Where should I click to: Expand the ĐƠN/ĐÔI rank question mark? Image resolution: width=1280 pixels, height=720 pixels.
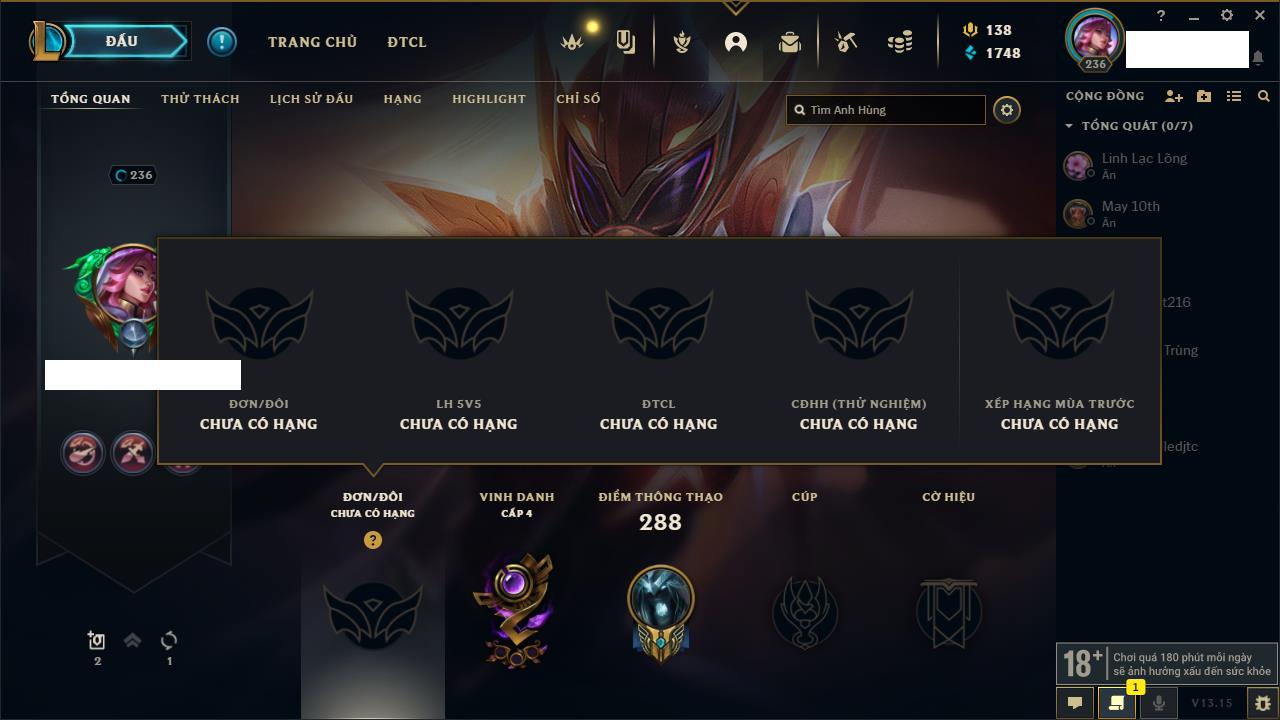tap(373, 540)
